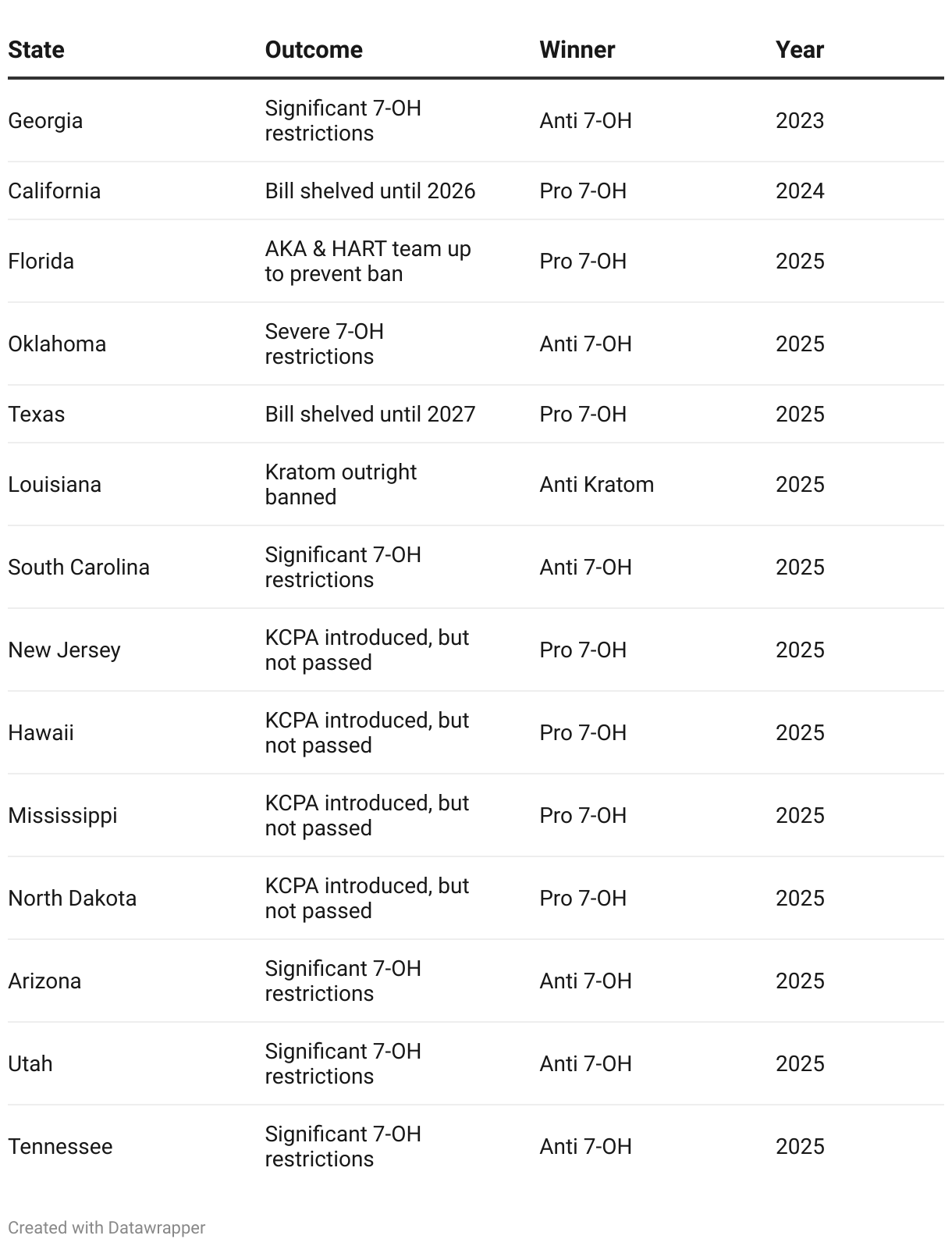Click the South Carolina state name
The image size is (952, 1246).
pos(79,568)
